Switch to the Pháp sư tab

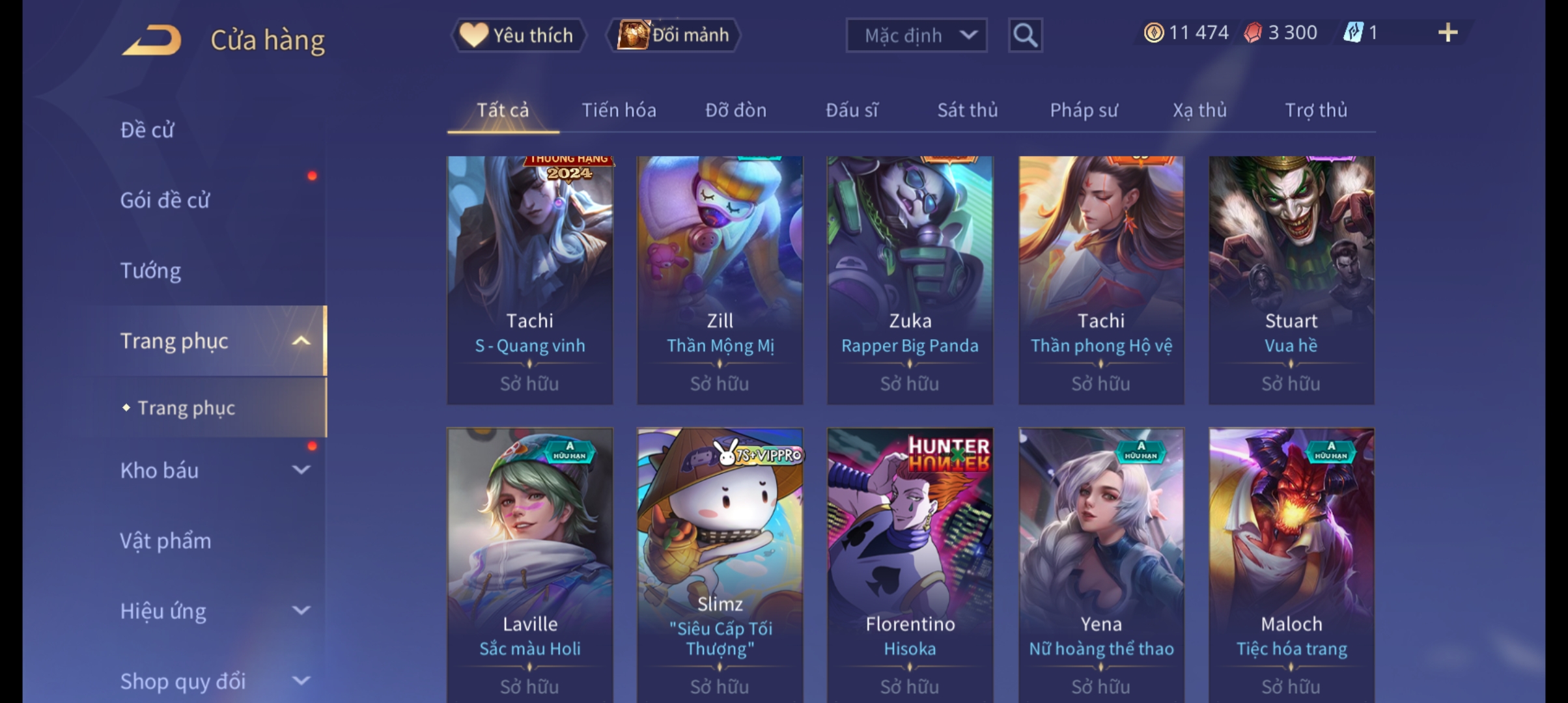click(1084, 111)
